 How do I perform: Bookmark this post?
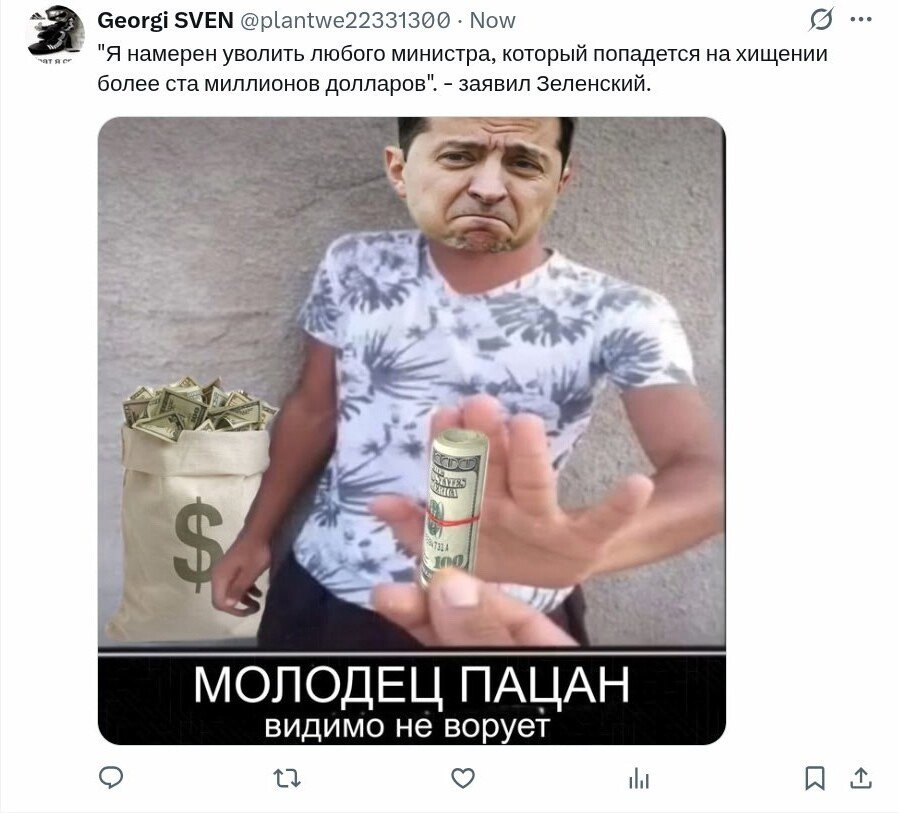(815, 779)
